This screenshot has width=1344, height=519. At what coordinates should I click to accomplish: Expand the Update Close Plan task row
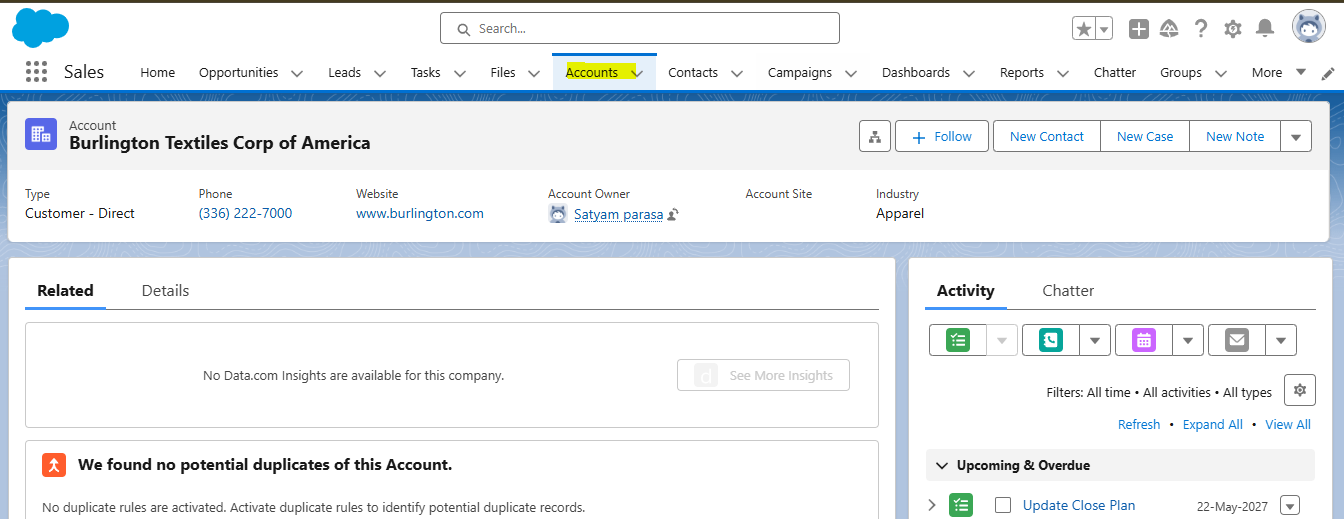tap(932, 505)
